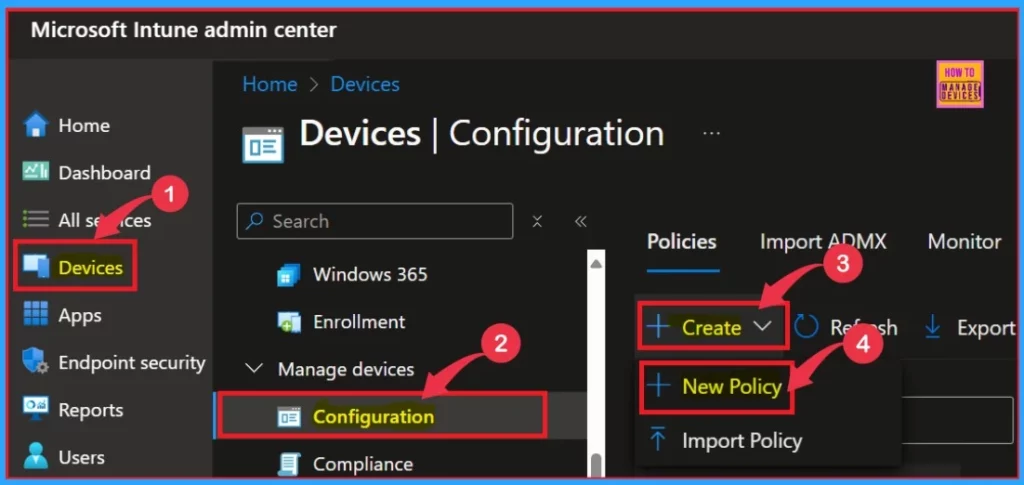1024x485 pixels.
Task: Click the Enrollment icon
Action: click(289, 322)
